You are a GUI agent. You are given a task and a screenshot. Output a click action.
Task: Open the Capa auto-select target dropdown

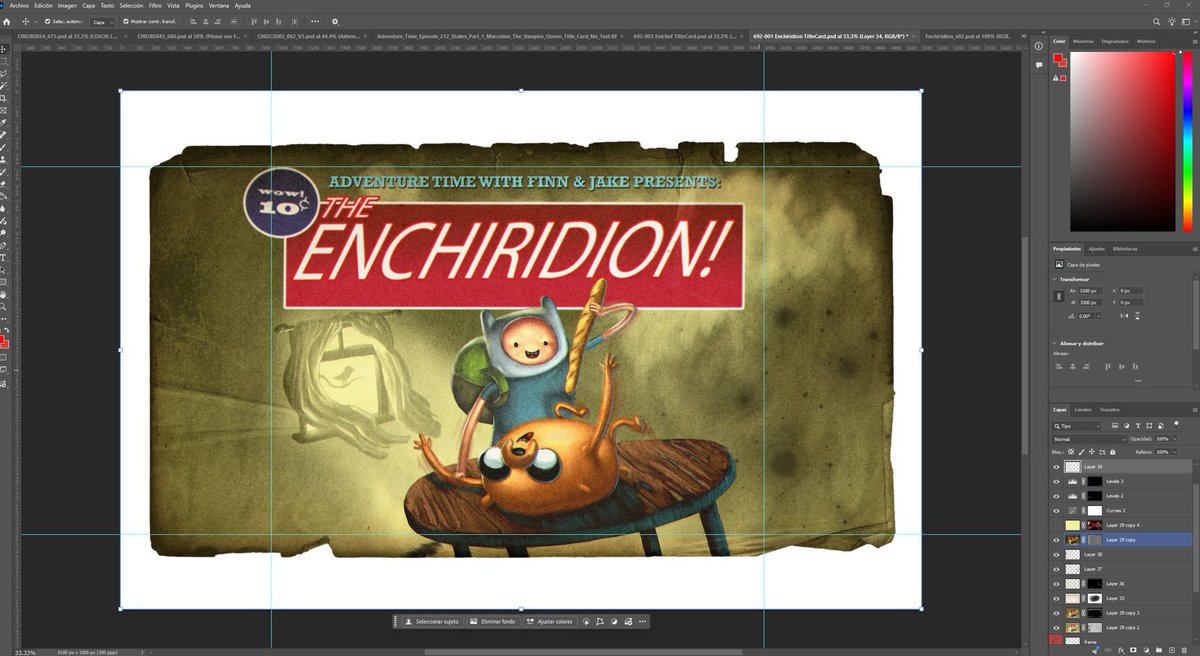[102, 21]
